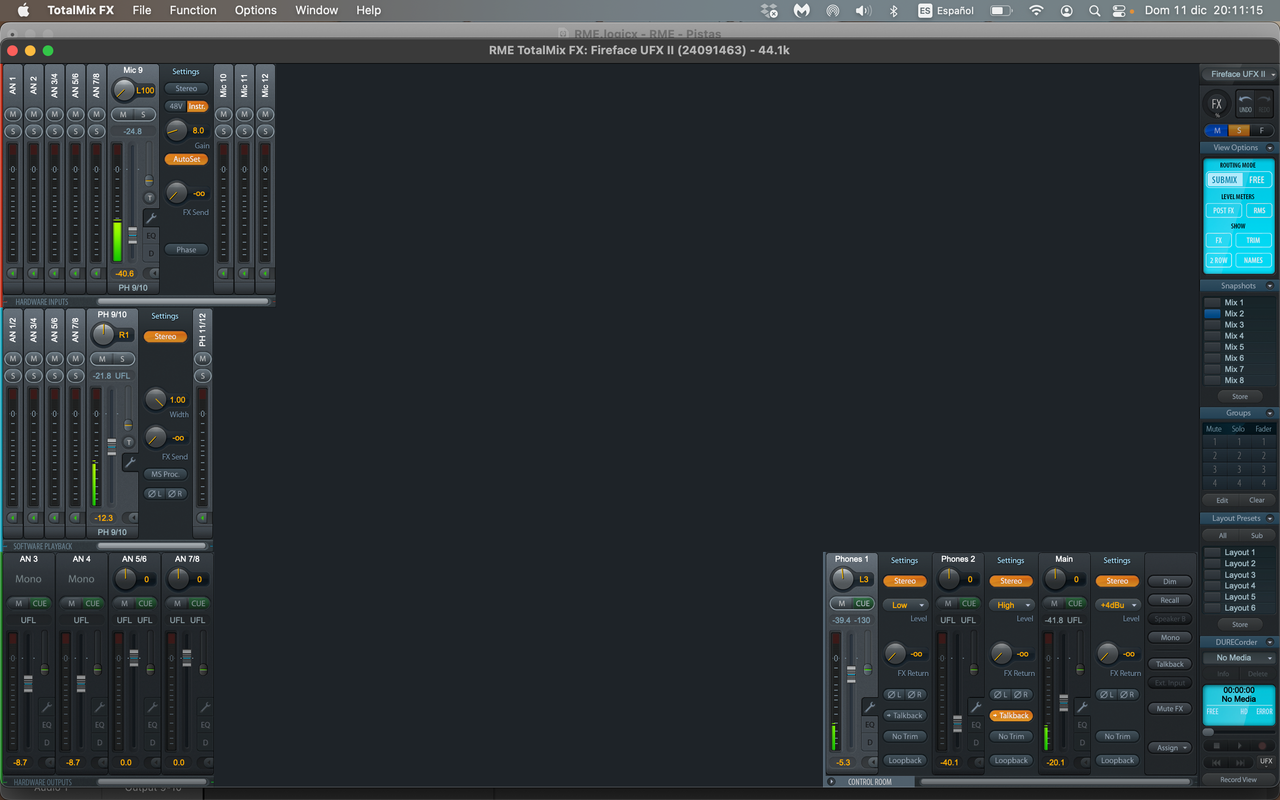Toggle 48V phantom power on Mic 9
The image size is (1280, 800).
(x=175, y=106)
